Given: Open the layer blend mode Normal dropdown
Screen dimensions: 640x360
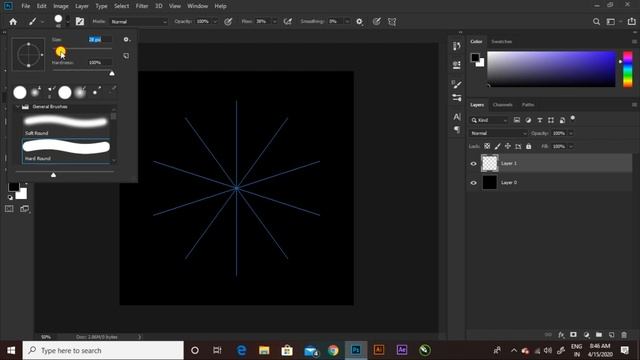Looking at the screenshot, I should tap(499, 133).
